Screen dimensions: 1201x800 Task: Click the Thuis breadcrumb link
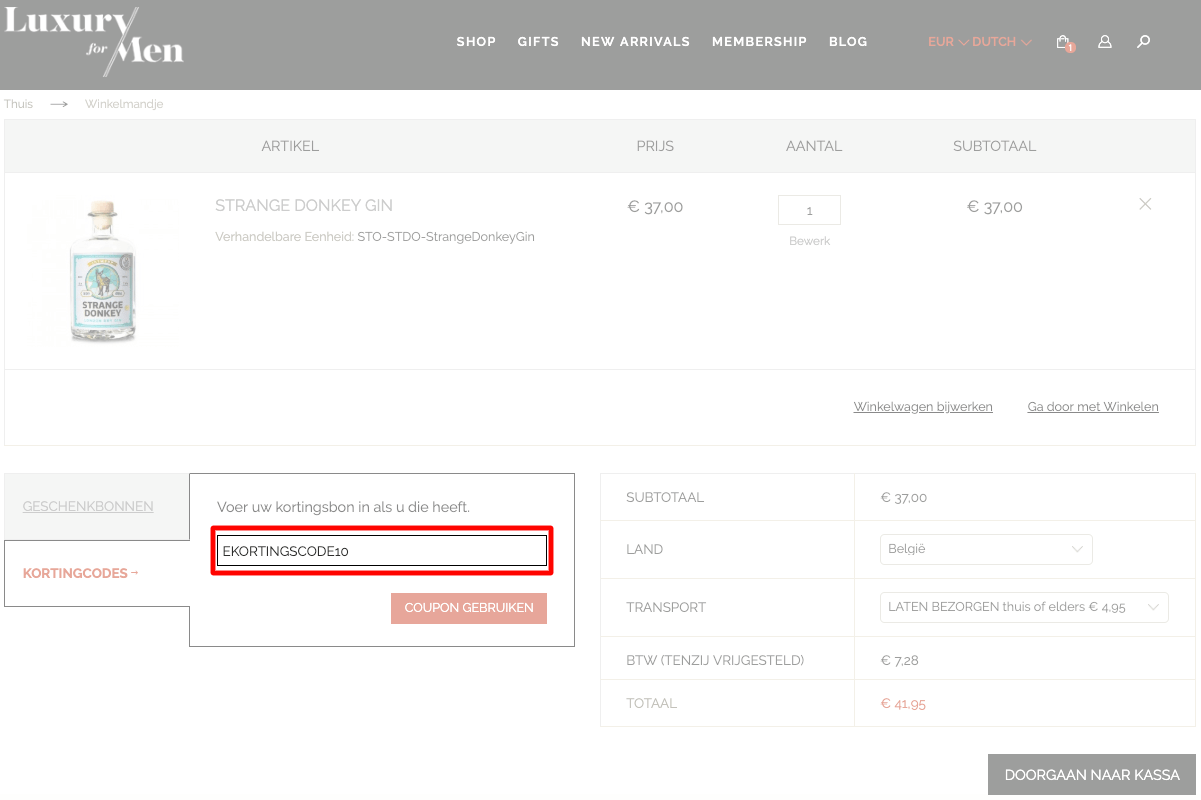(x=18, y=104)
